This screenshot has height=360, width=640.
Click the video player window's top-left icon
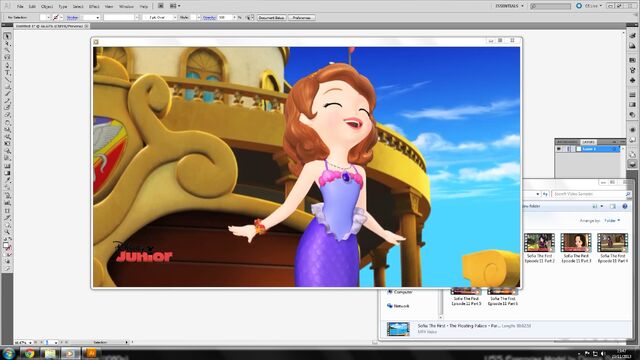(x=96, y=42)
